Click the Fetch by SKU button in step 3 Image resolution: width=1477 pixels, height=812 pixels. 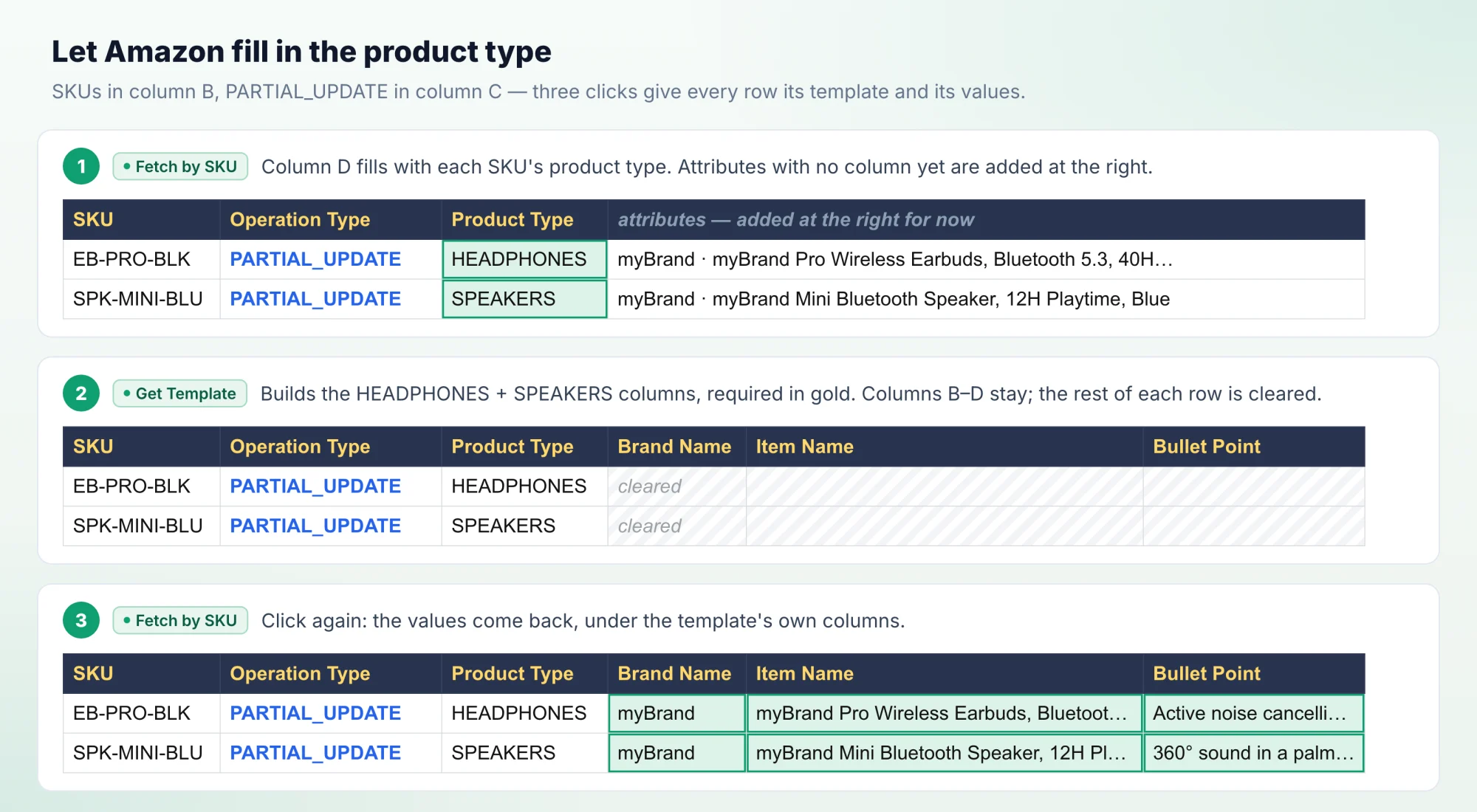click(x=180, y=621)
